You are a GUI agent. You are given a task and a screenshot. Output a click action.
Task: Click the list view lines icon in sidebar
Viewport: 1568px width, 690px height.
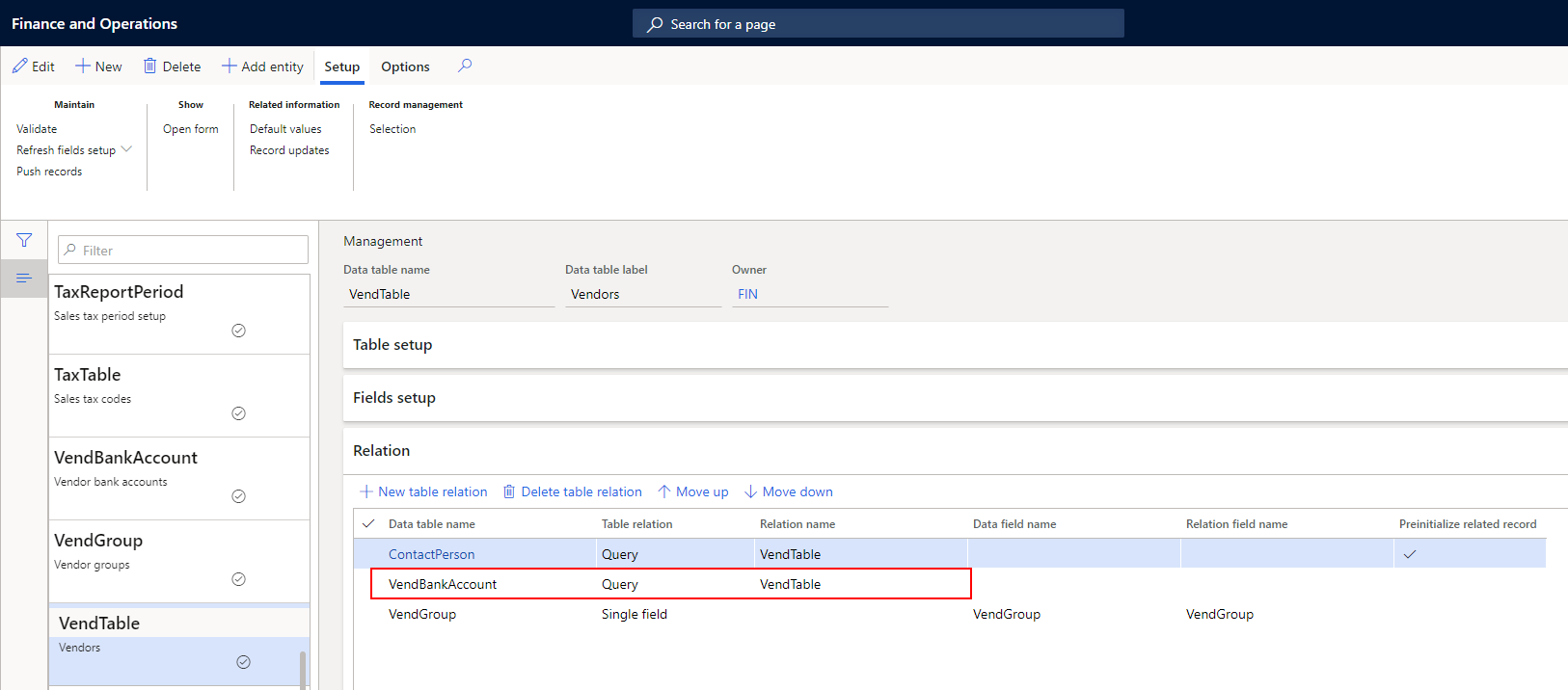tap(24, 279)
